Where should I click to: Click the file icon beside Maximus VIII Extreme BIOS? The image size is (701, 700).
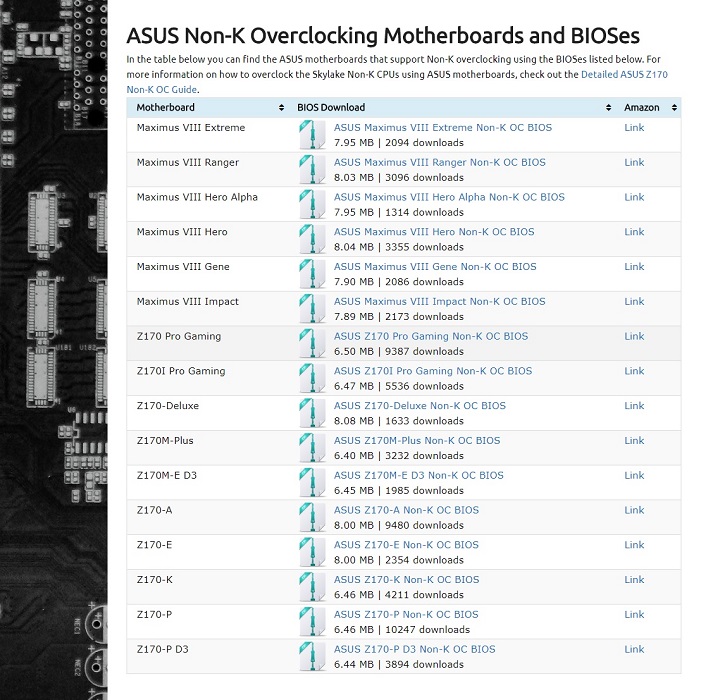[x=312, y=135]
